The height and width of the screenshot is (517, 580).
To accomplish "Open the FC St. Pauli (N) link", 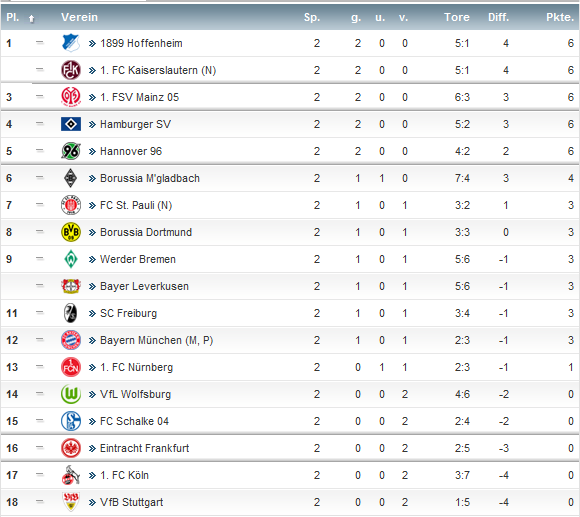I will [136, 205].
